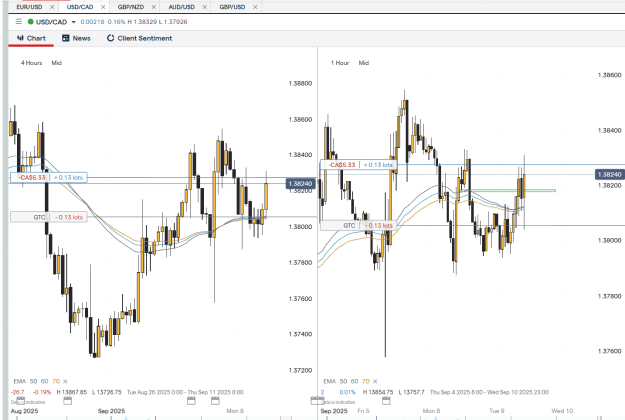The width and height of the screenshot is (625, 420).
Task: Click the +0.13 lots position tag on the 4-hour chart
Action: point(68,177)
